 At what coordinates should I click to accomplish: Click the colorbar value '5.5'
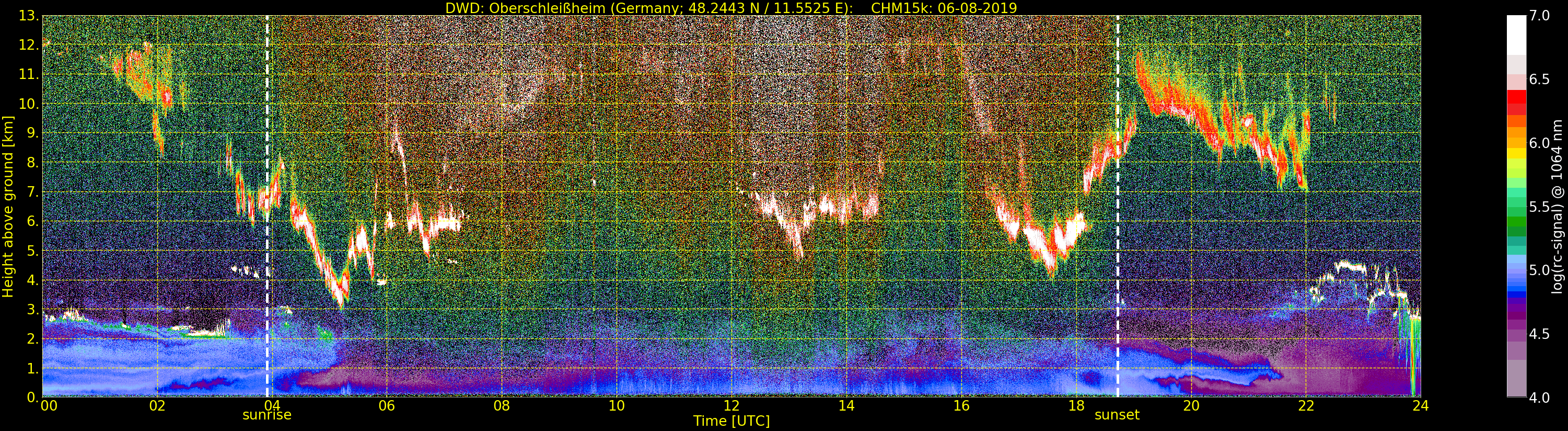point(1539,207)
